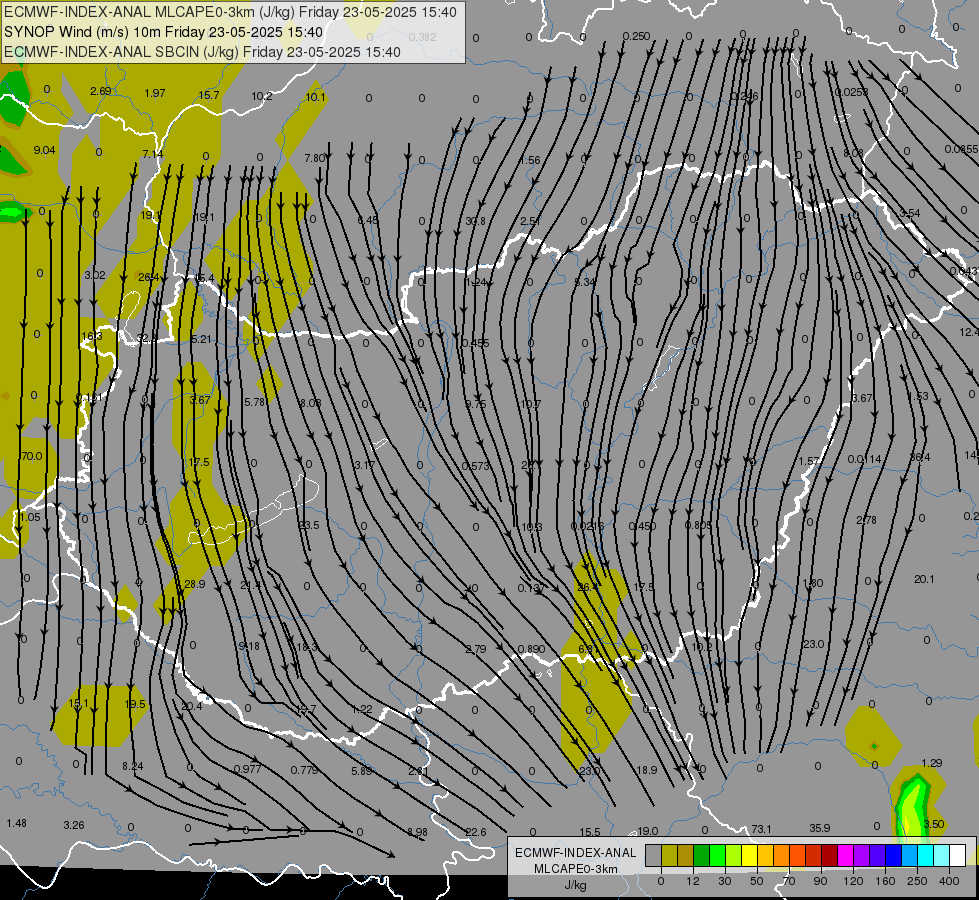This screenshot has height=900, width=979.
Task: Click the map value 2.78
Action: [x=866, y=520]
